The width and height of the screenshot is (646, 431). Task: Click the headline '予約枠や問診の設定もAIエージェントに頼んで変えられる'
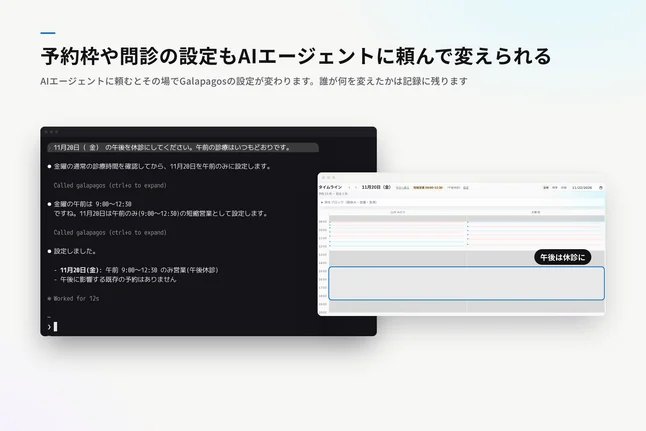pyautogui.click(x=296, y=56)
